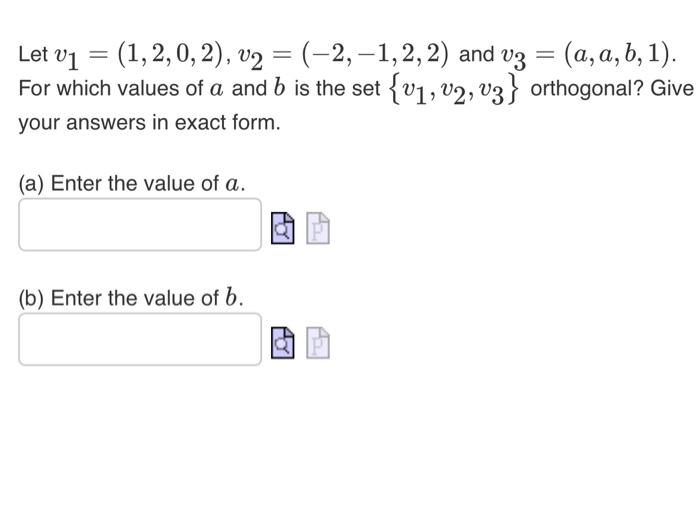The height and width of the screenshot is (505, 700).
Task: Click the faded P document icon in part (b)
Action: 318,343
